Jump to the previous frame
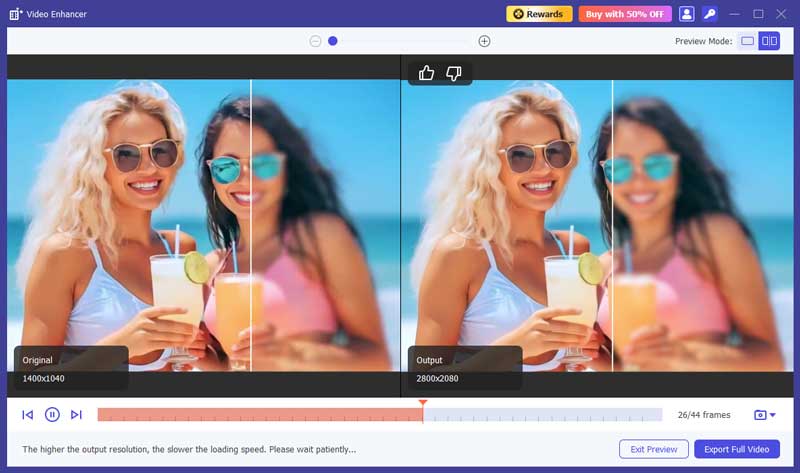 (28, 414)
